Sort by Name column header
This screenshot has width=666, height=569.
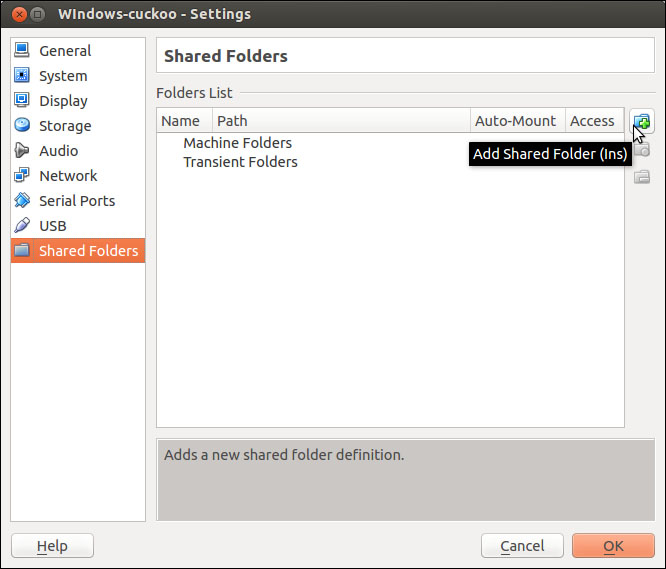[185, 121]
